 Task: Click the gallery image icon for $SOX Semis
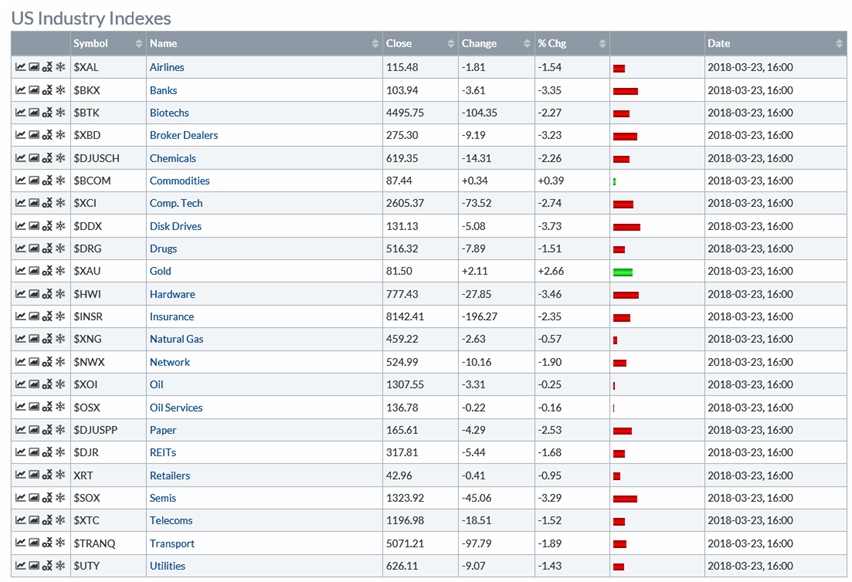(34, 498)
